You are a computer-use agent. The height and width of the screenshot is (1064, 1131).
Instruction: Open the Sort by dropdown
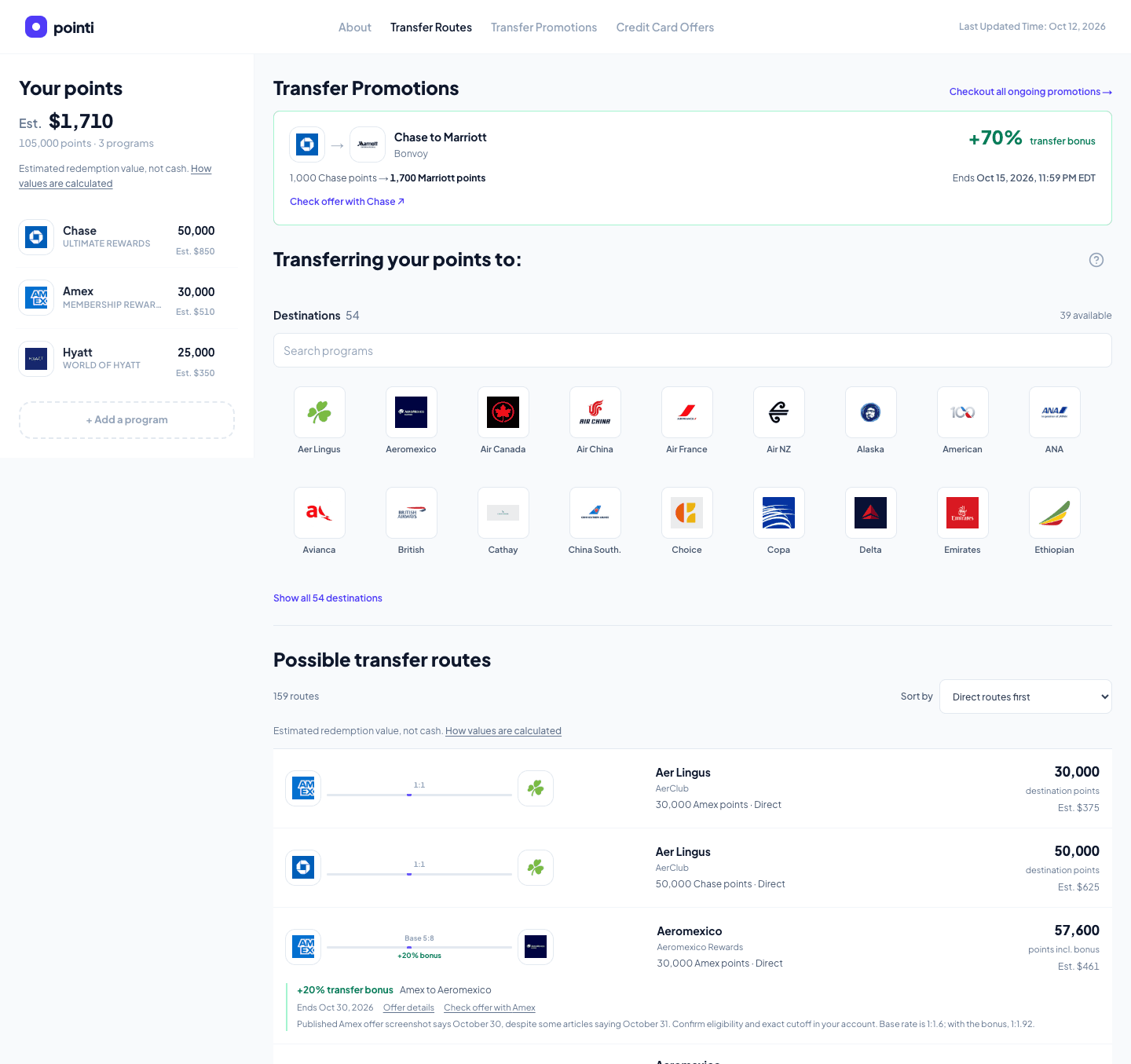1026,697
